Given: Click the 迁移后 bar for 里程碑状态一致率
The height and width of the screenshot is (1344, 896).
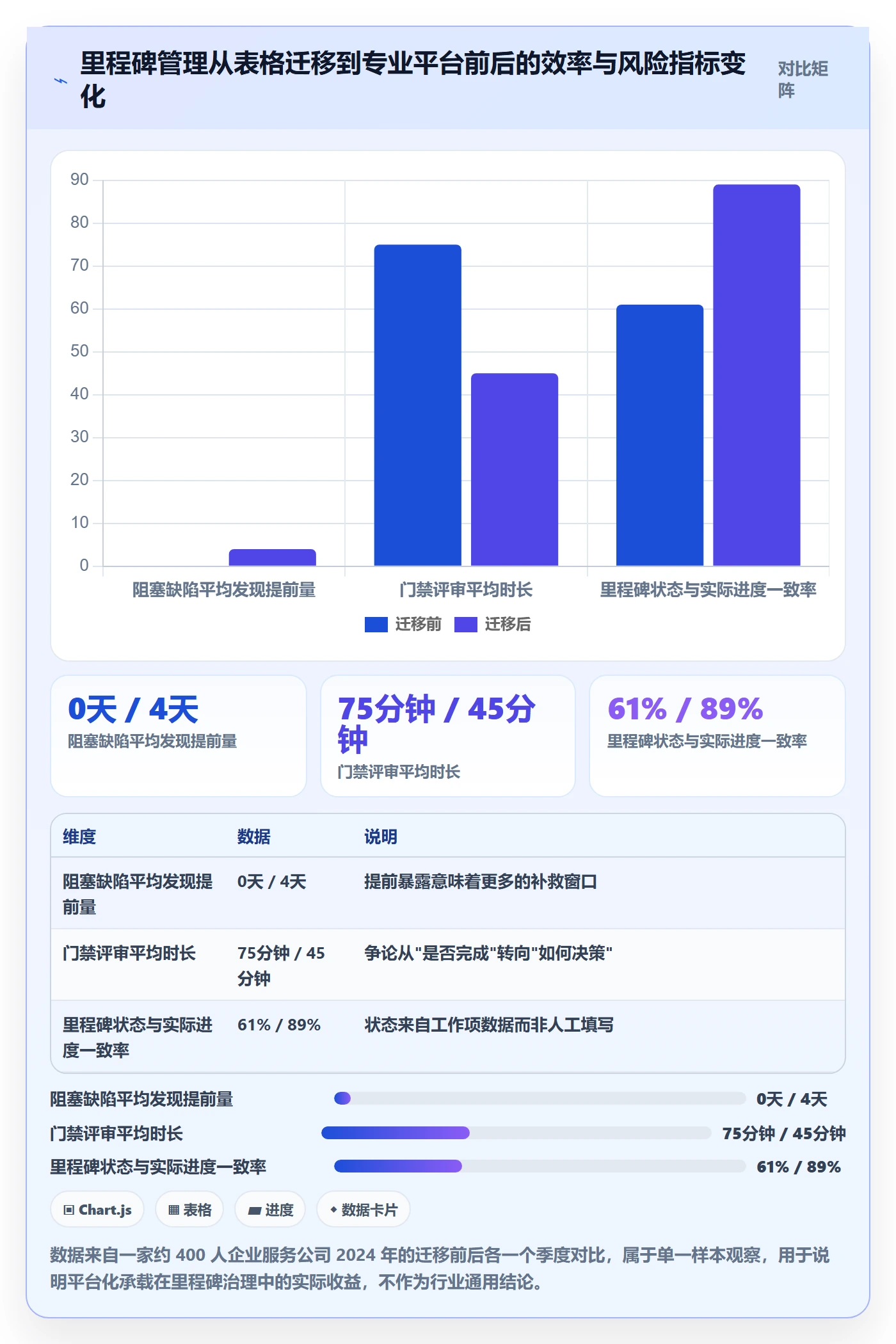Looking at the screenshot, I should coord(756,375).
